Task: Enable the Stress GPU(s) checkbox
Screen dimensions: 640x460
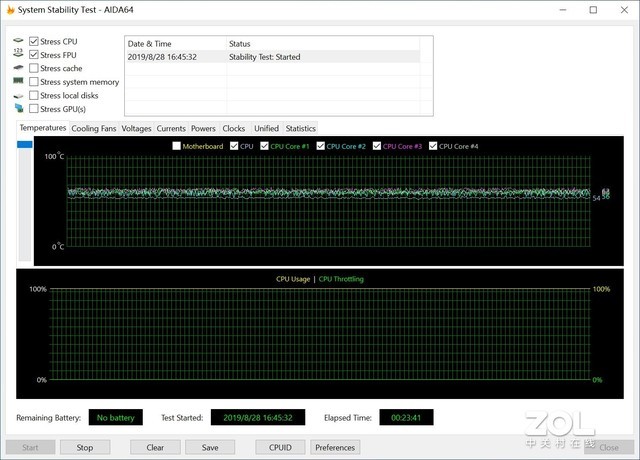Action: click(34, 109)
